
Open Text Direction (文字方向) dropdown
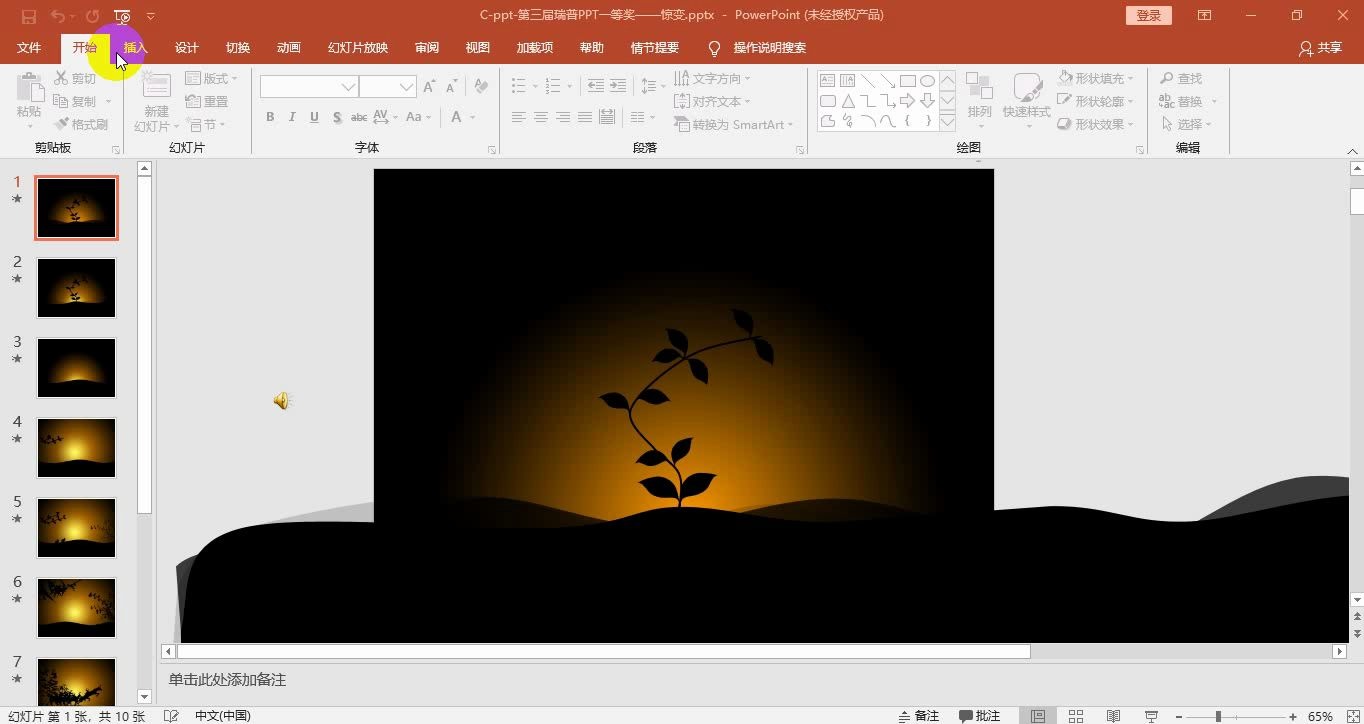coord(712,78)
